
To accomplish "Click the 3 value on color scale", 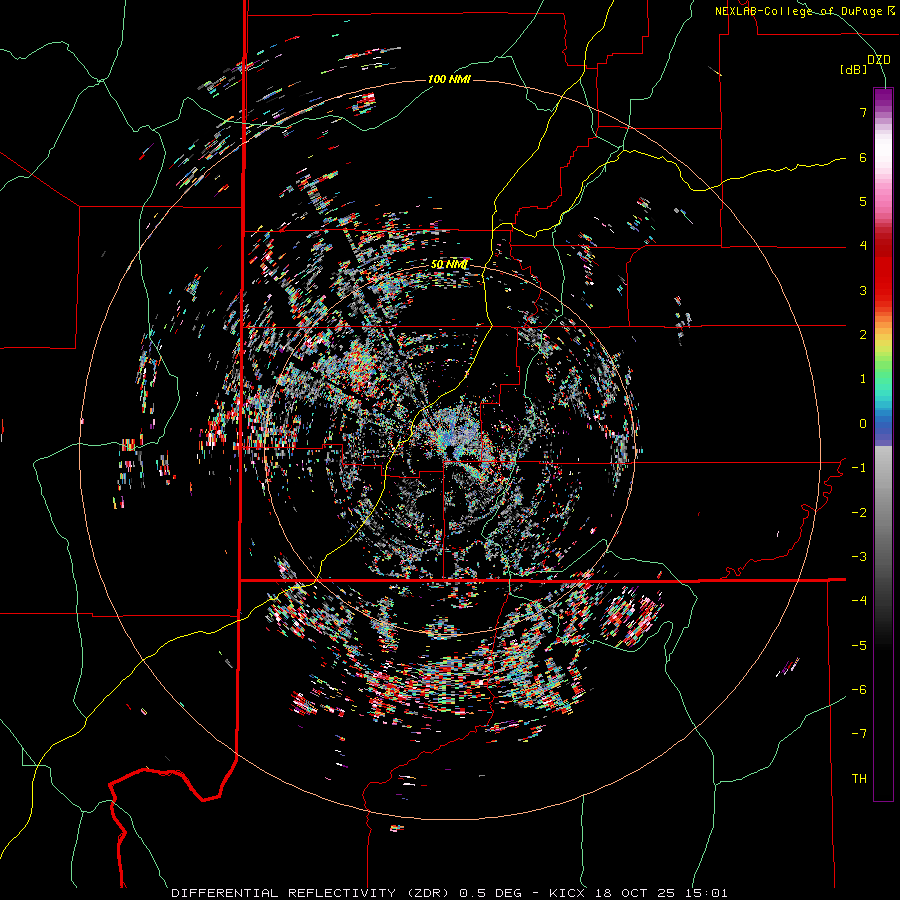I will pos(863,290).
